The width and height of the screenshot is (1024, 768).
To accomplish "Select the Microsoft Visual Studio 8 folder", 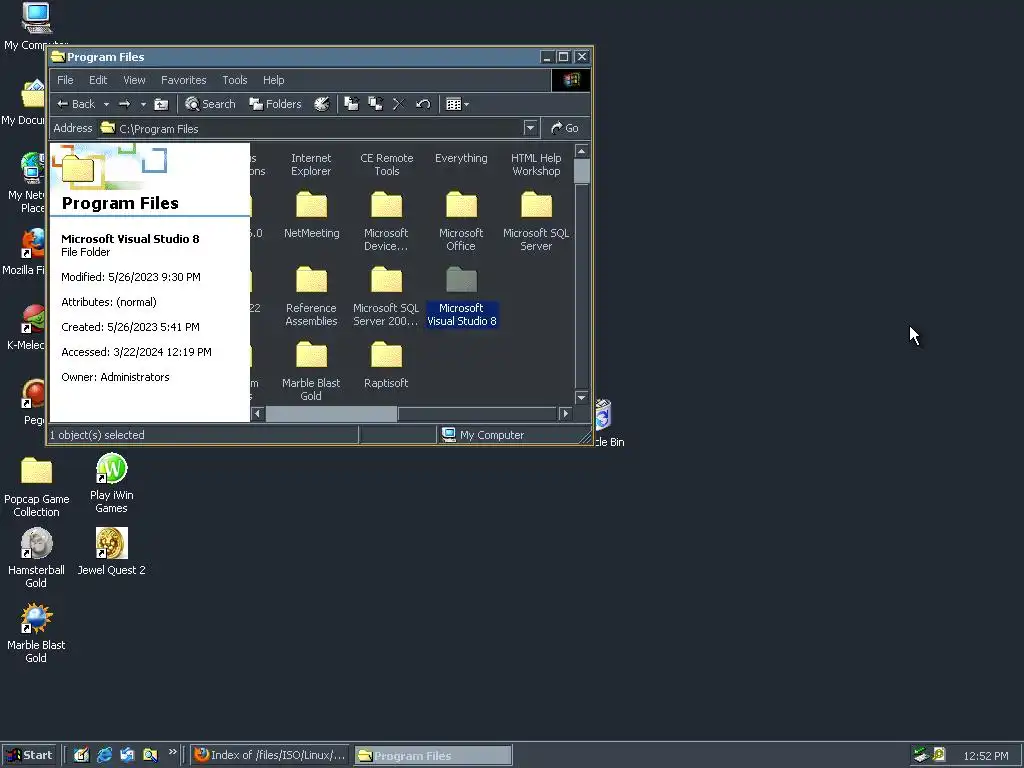I will pos(462,296).
